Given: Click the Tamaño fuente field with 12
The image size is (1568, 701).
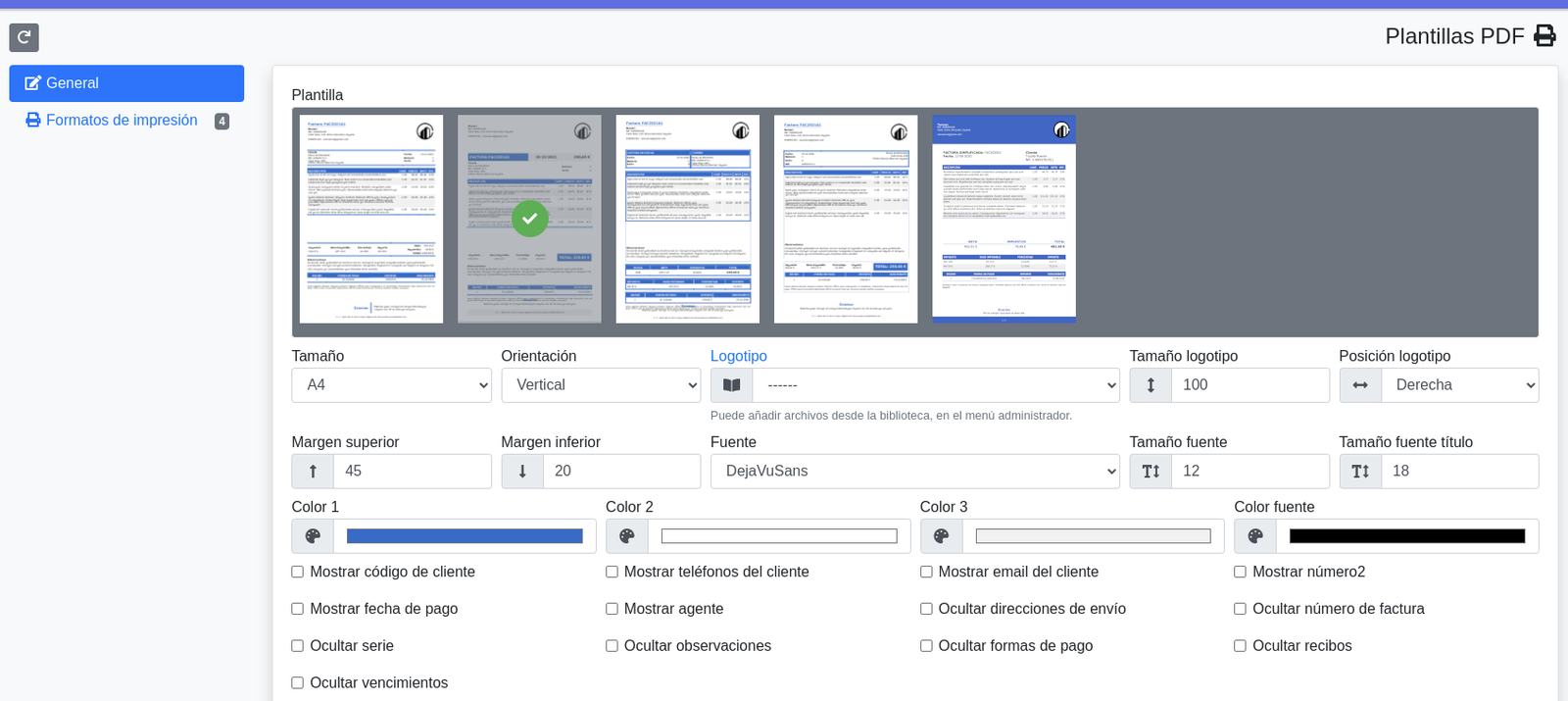Looking at the screenshot, I should click(1250, 472).
